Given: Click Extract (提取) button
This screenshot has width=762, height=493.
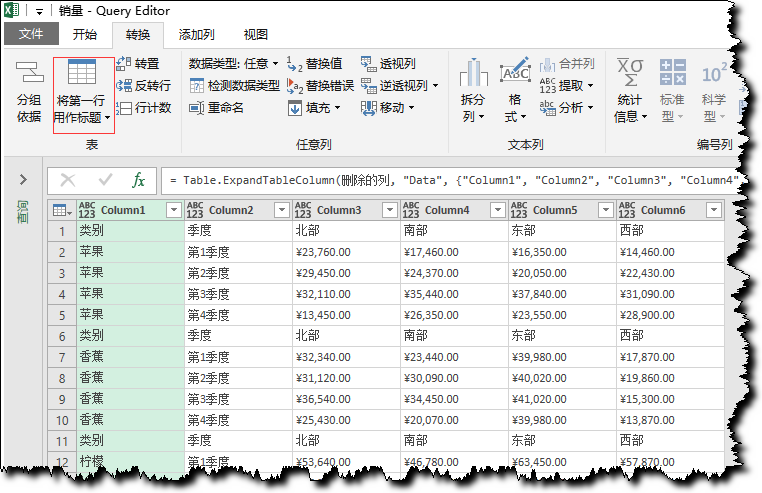Looking at the screenshot, I should pos(567,86).
